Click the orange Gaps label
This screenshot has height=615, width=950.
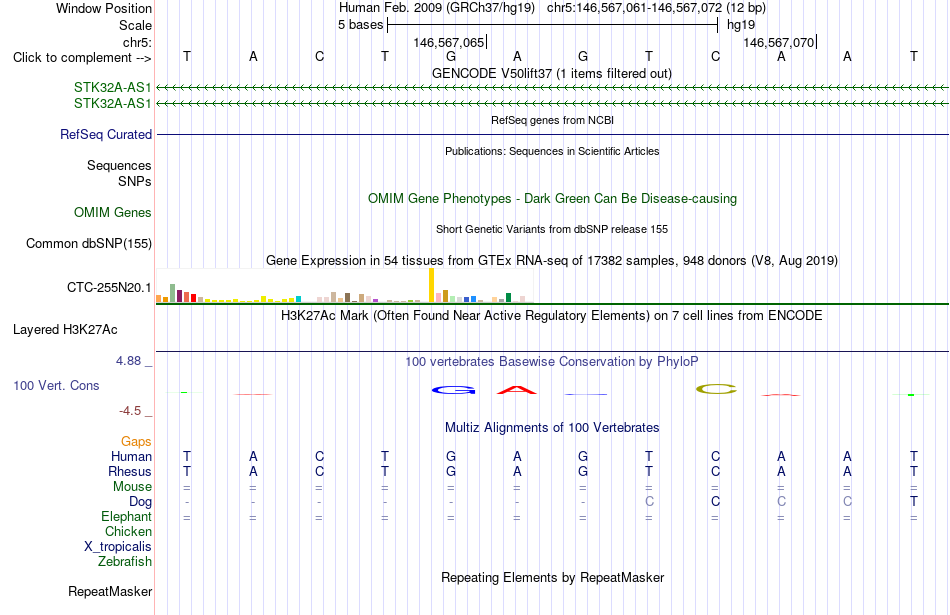pyautogui.click(x=136, y=441)
